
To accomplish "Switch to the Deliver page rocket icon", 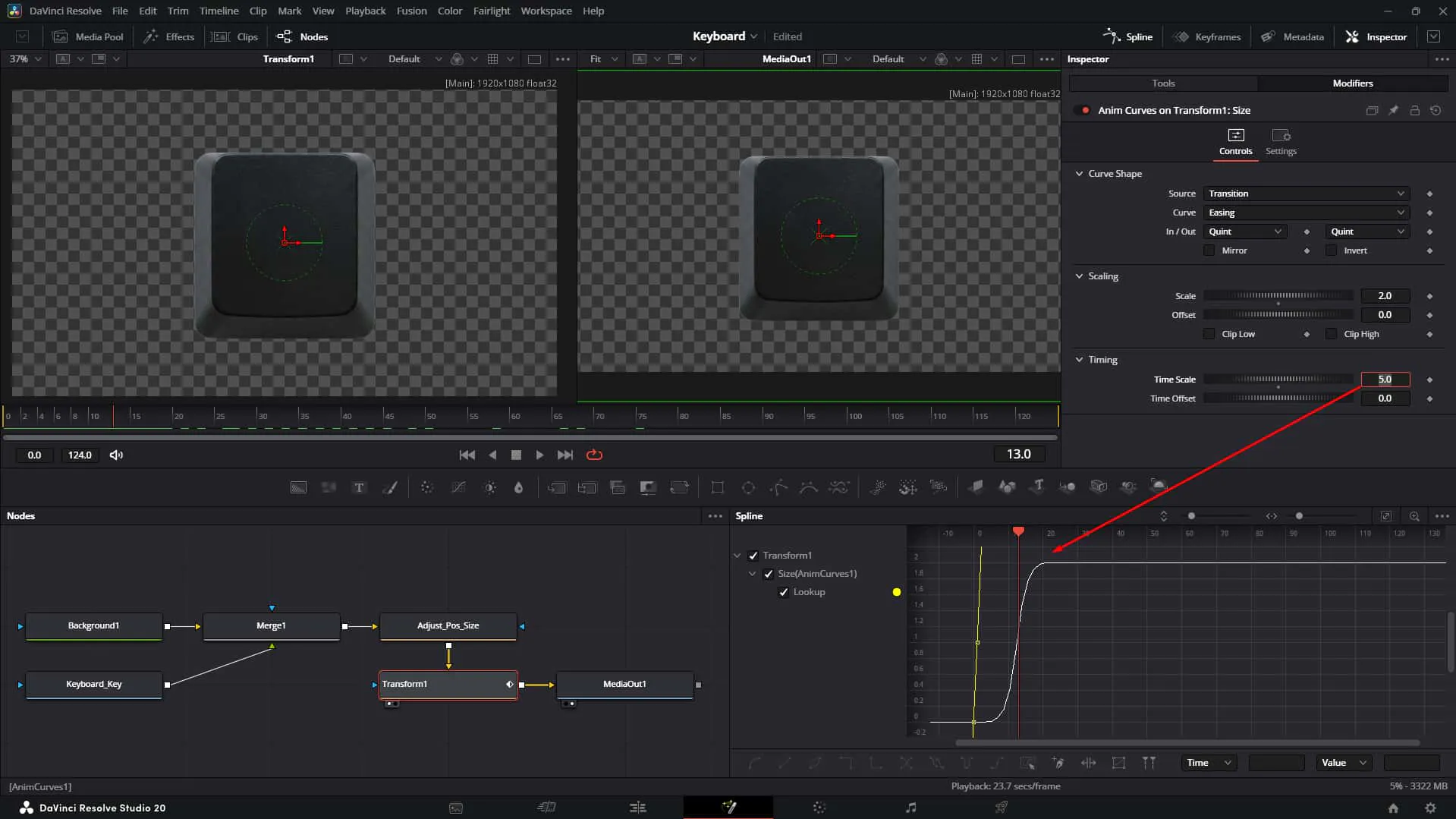I will click(x=1002, y=808).
